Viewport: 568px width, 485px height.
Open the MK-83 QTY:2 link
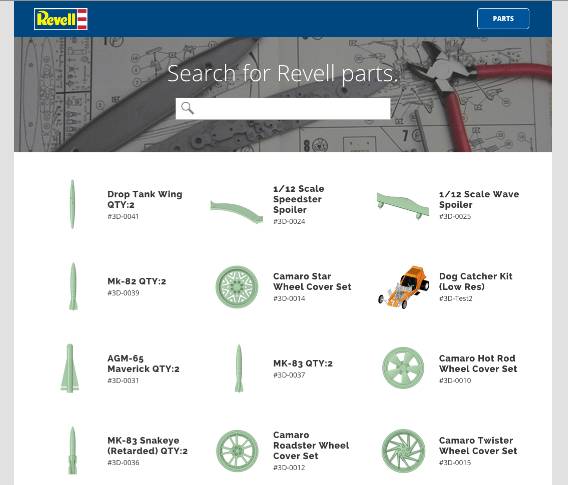303,363
